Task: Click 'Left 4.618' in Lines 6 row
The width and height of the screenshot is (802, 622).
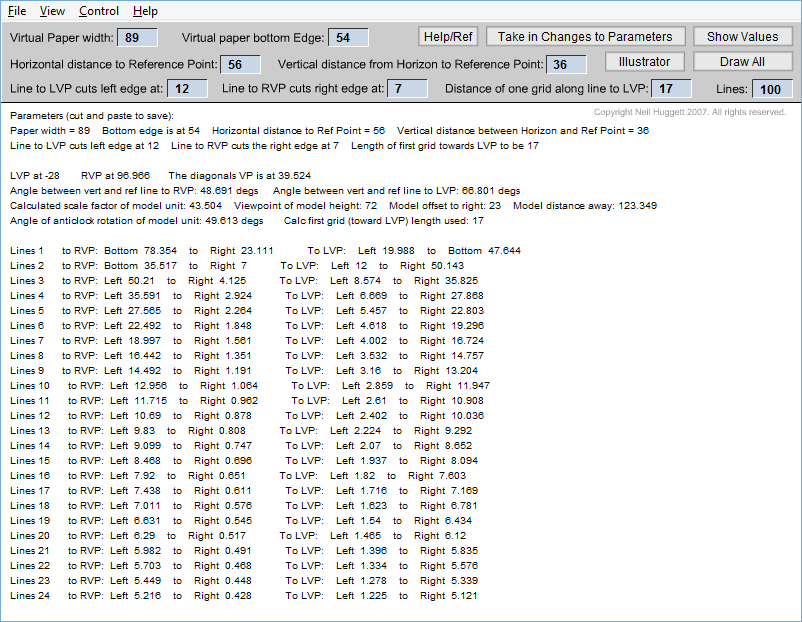Action: [362, 325]
